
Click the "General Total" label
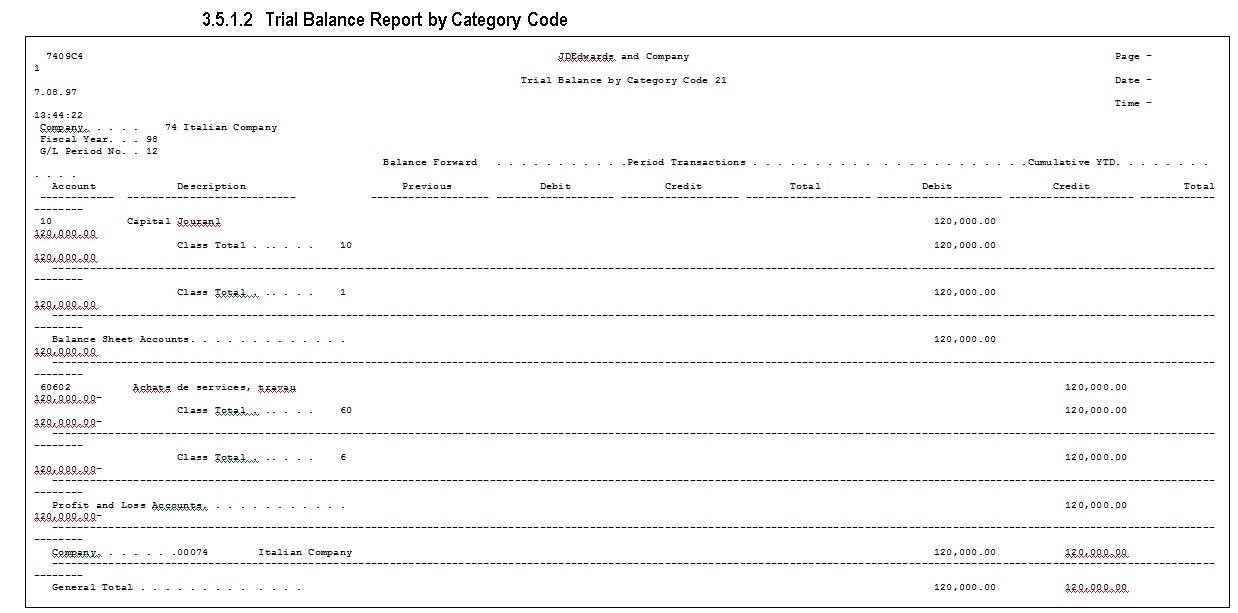coord(176,587)
